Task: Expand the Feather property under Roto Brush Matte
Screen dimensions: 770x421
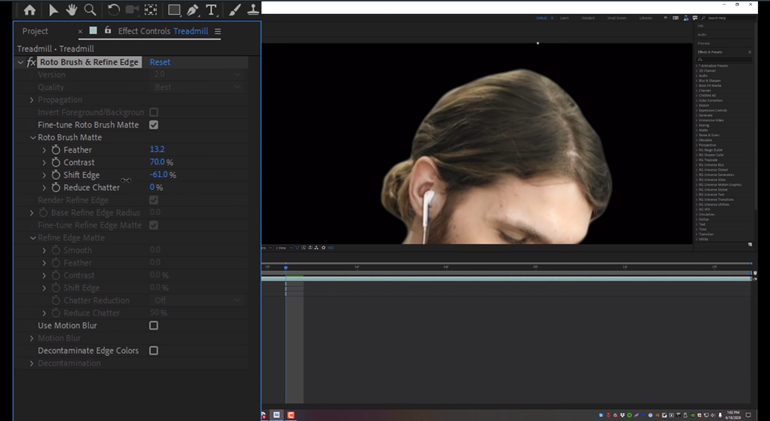Action: tap(44, 150)
